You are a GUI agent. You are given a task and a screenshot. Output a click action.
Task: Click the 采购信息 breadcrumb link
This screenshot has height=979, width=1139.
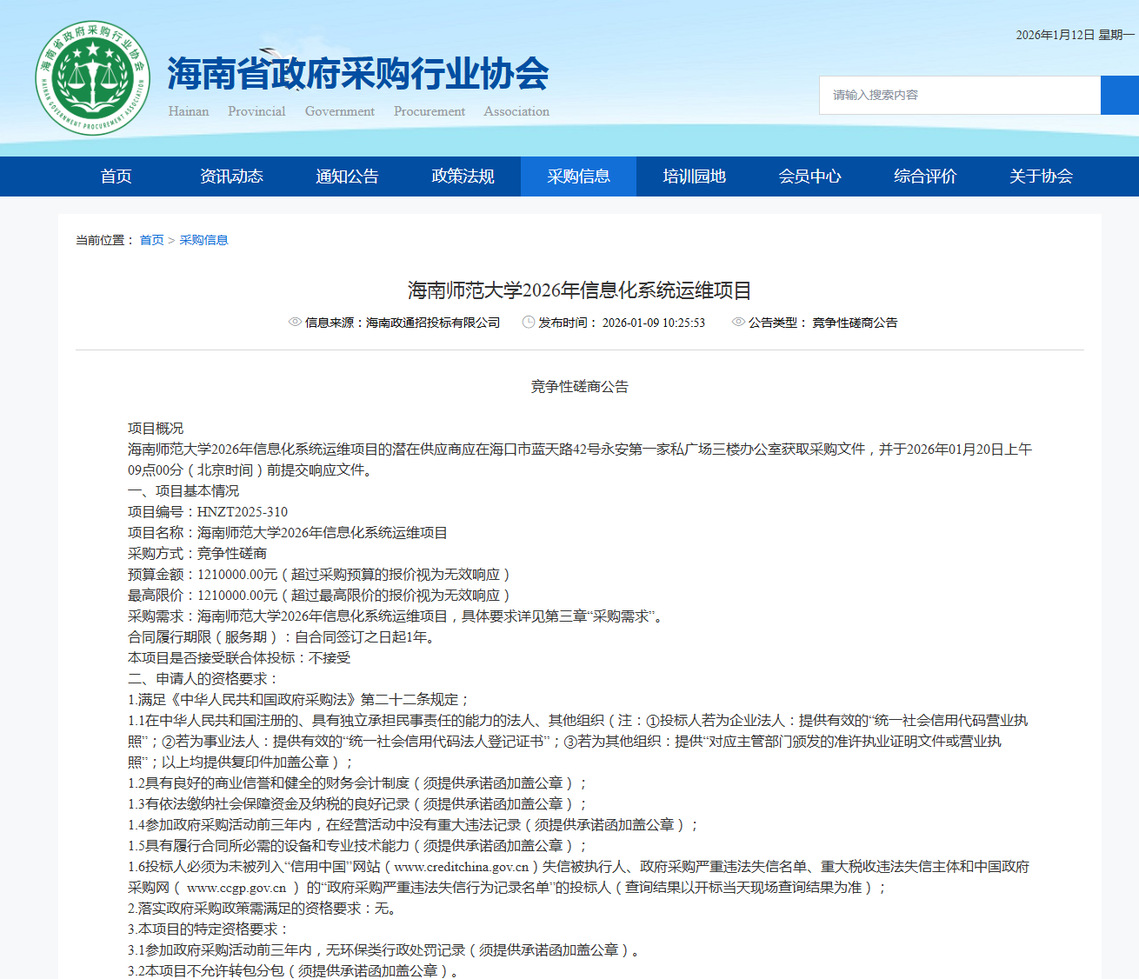tap(204, 240)
